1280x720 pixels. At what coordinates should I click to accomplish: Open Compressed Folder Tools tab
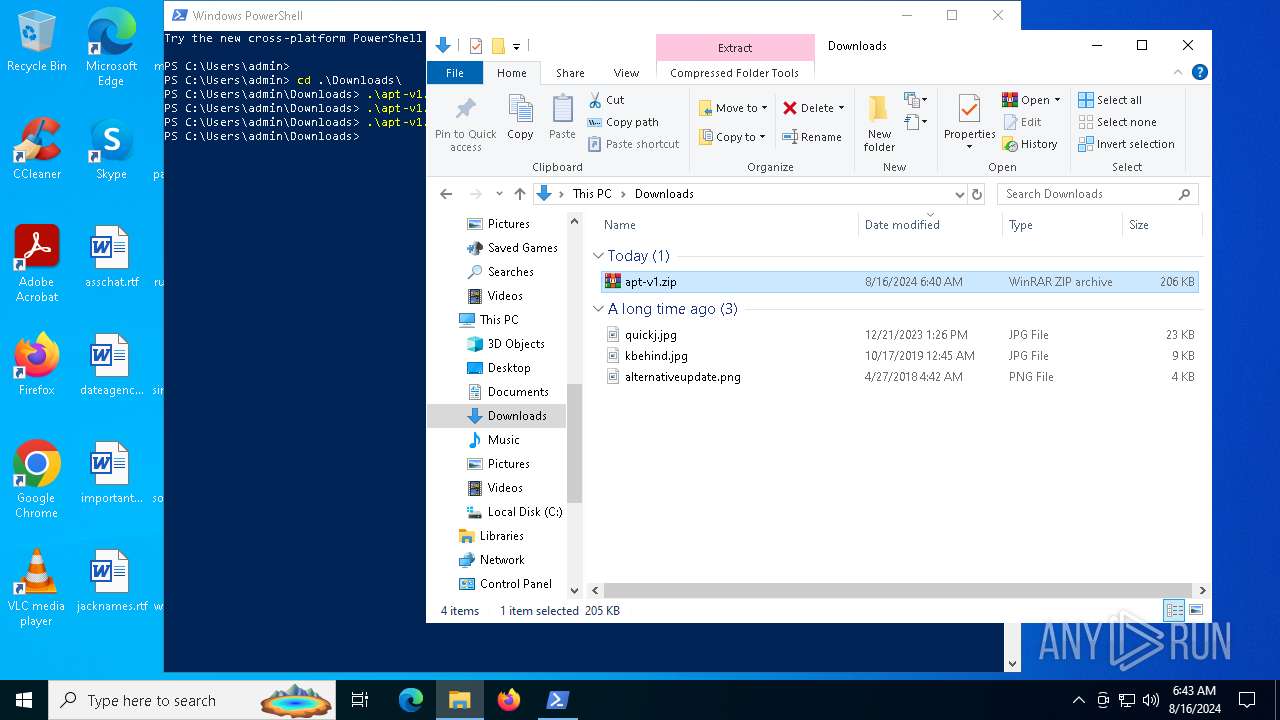pyautogui.click(x=734, y=73)
